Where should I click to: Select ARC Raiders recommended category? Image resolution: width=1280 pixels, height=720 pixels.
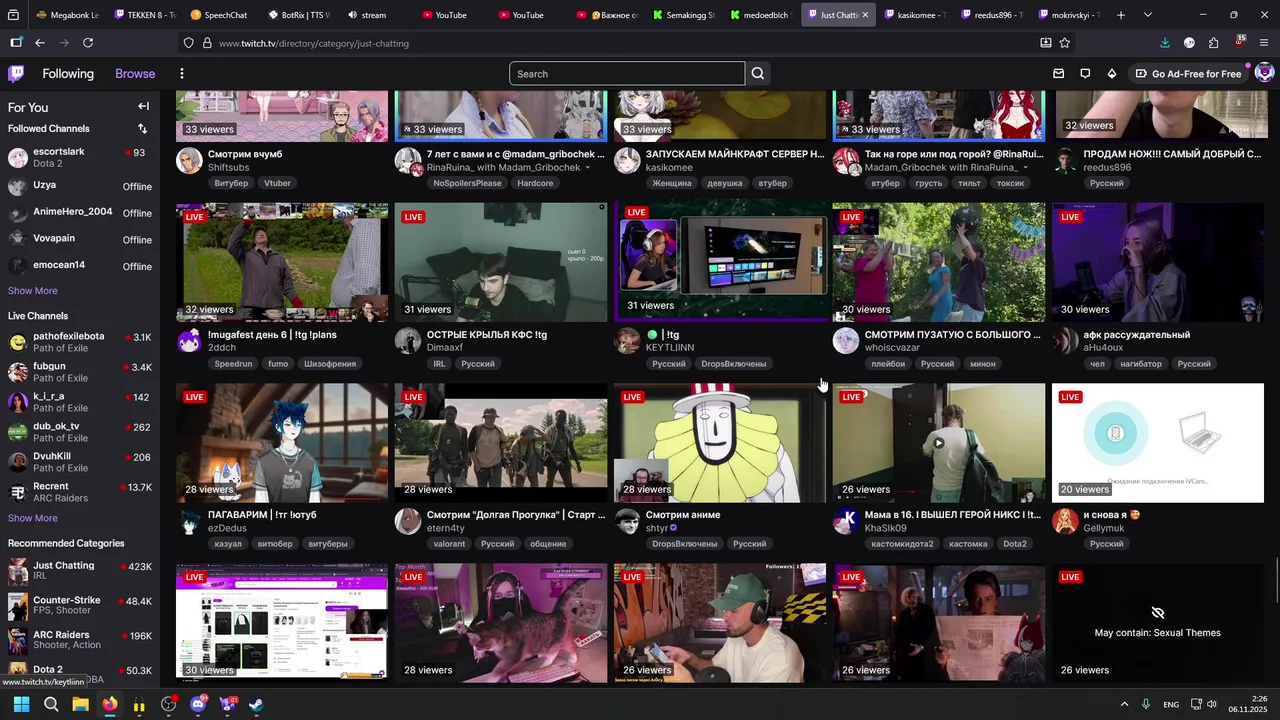pos(80,640)
